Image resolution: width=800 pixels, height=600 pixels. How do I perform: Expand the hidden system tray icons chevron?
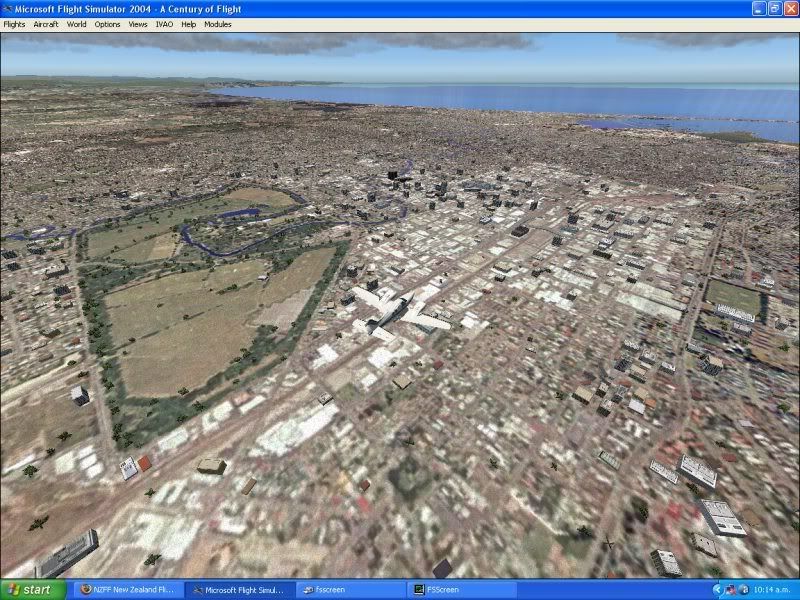pyautogui.click(x=718, y=589)
